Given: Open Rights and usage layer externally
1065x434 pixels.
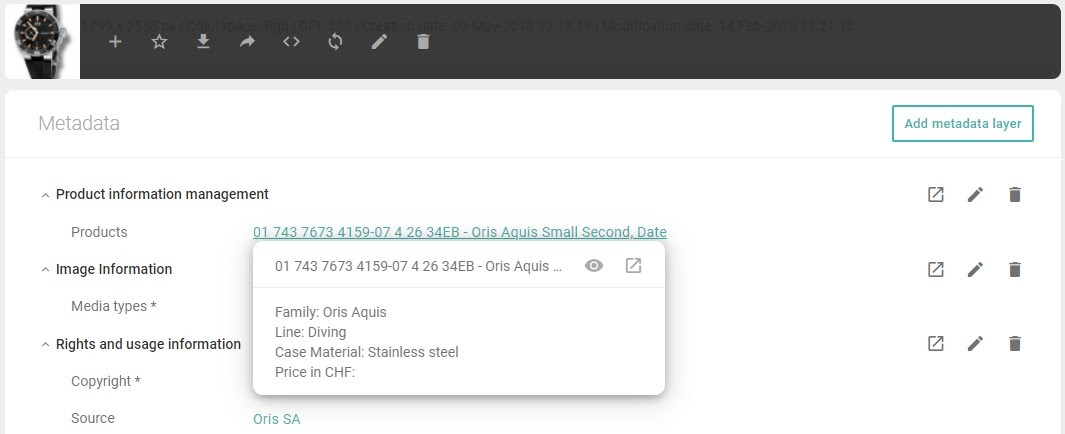Looking at the screenshot, I should pos(936,344).
